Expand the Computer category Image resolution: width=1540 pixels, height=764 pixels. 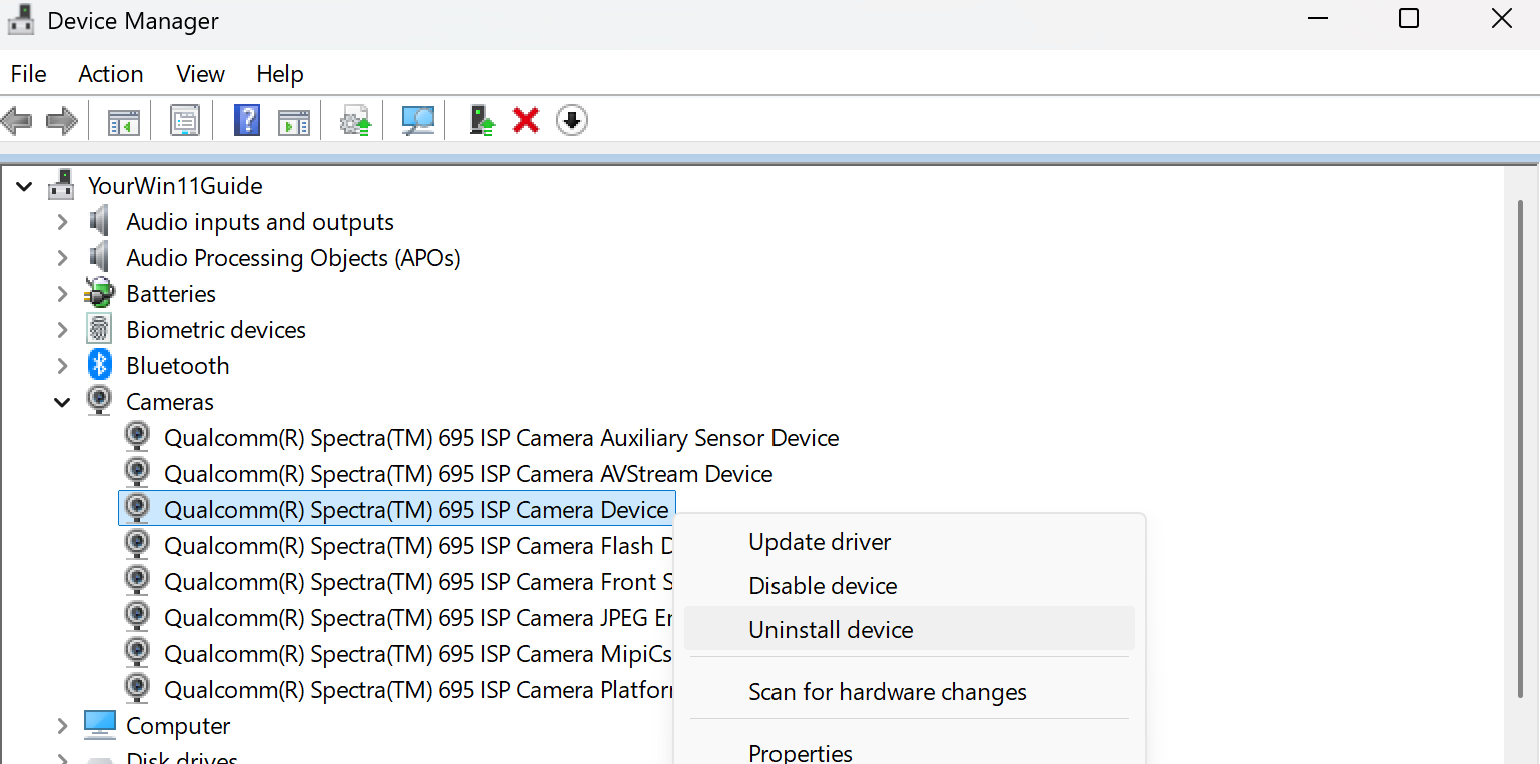click(x=62, y=726)
